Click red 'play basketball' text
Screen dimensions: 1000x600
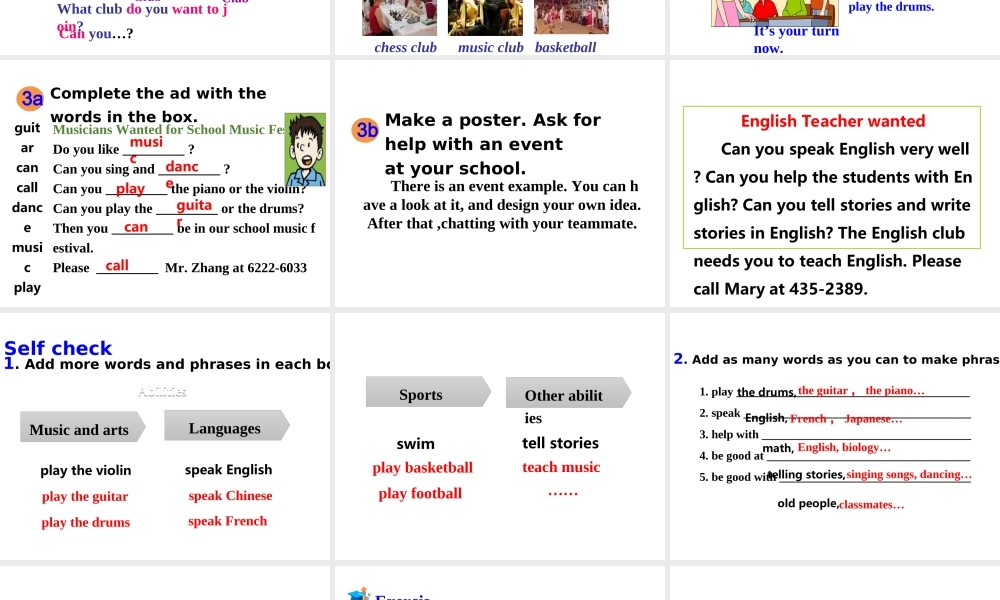click(423, 468)
